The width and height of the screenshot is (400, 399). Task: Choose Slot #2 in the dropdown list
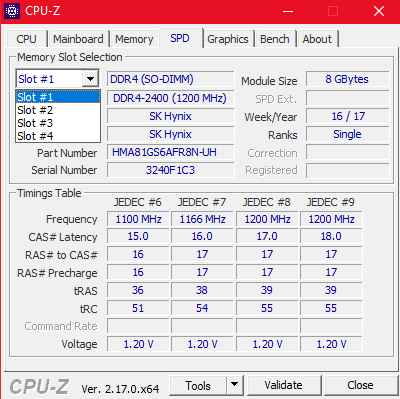(58, 110)
